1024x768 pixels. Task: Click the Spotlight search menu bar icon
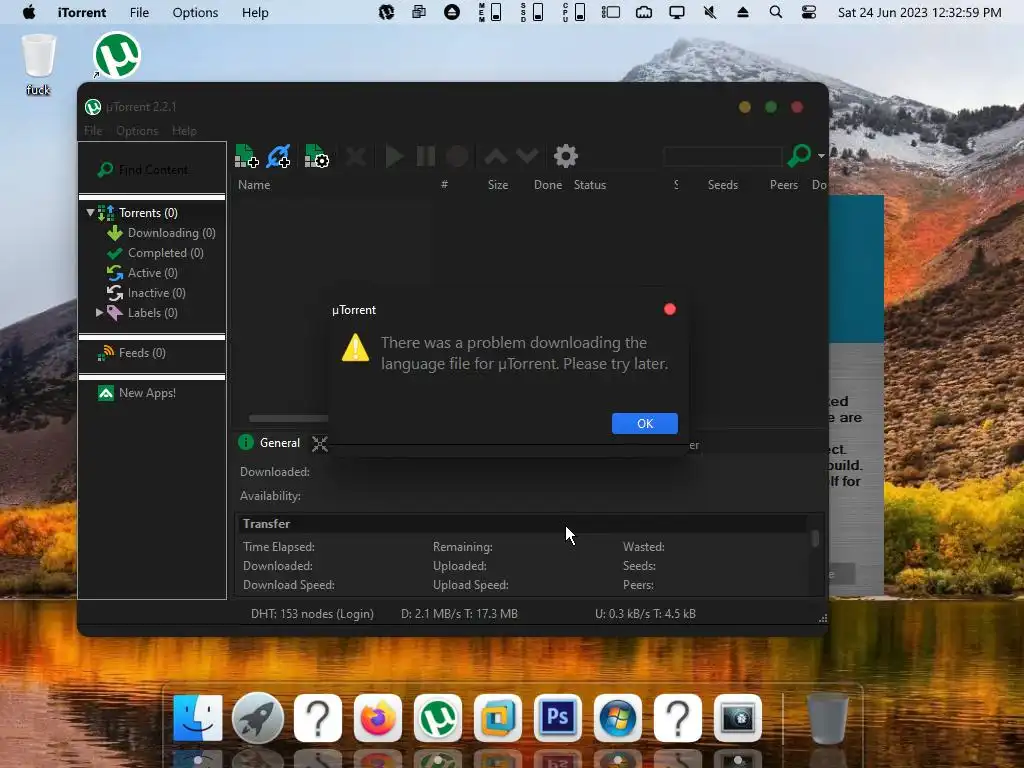(x=775, y=12)
